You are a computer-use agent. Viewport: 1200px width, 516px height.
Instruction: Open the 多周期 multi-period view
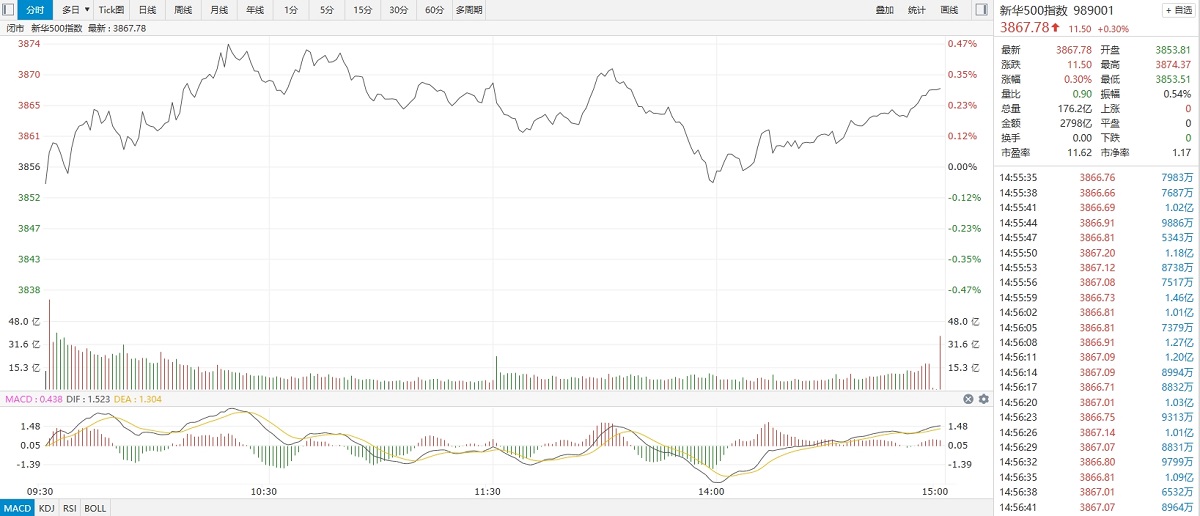(x=468, y=10)
